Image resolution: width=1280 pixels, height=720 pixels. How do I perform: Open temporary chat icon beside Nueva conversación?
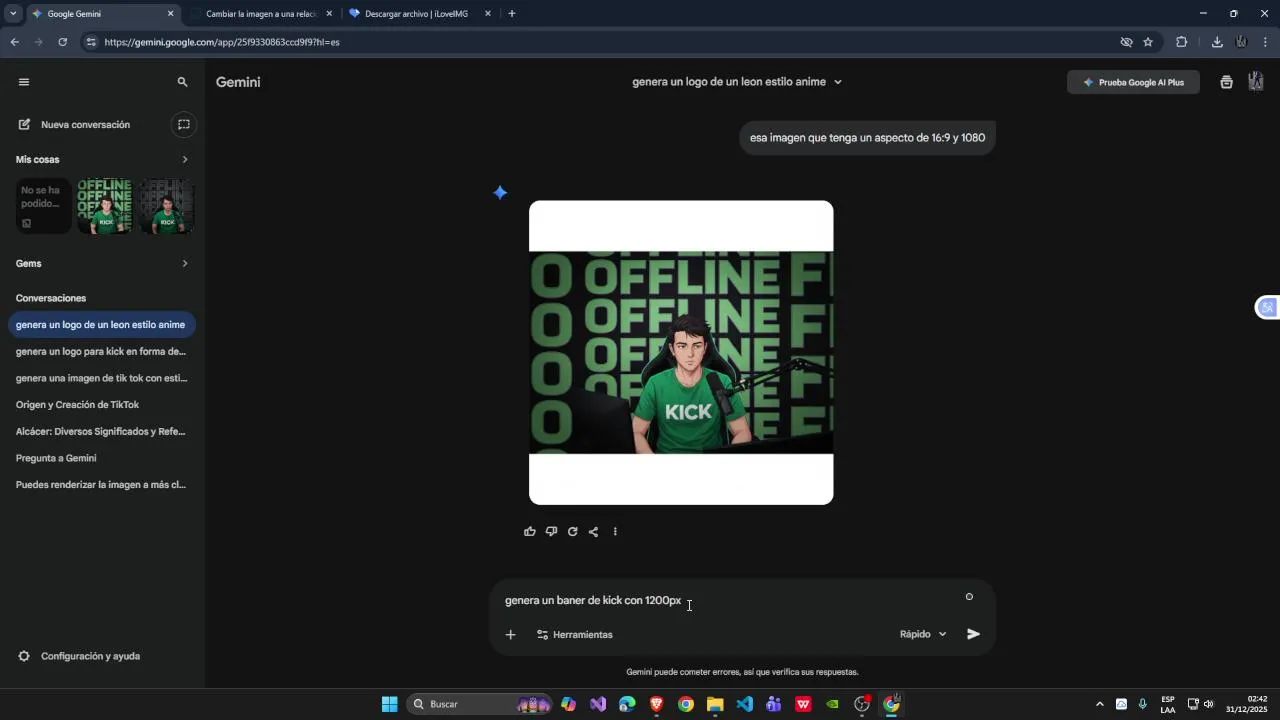click(183, 124)
